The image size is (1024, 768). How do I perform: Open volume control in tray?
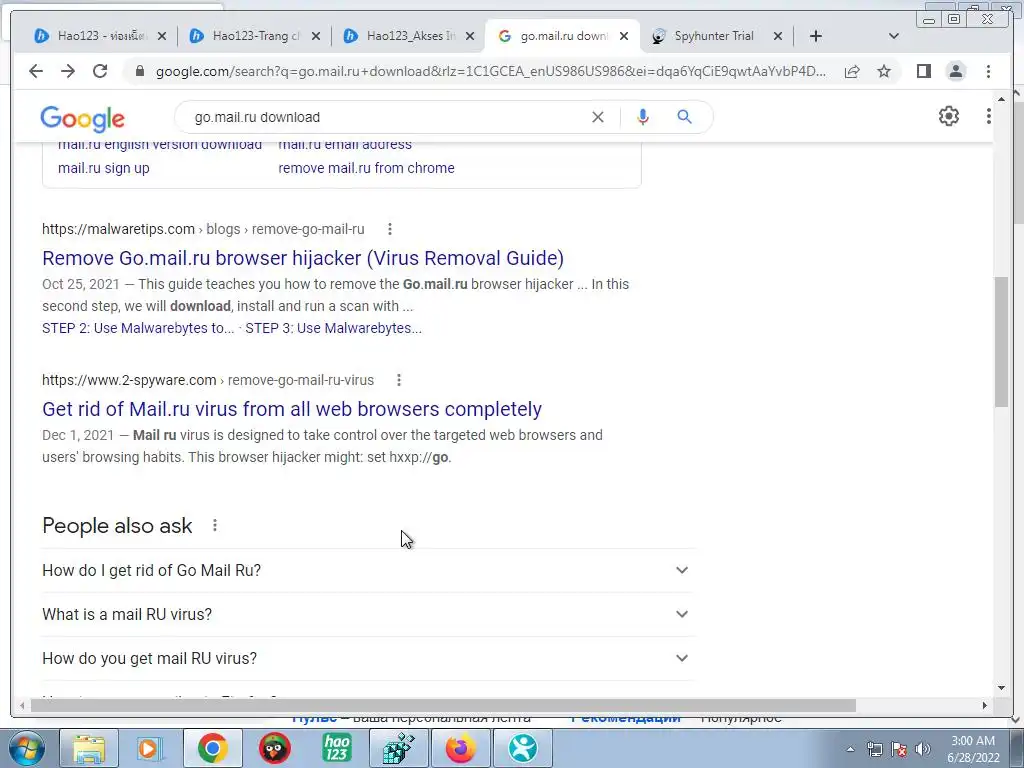[x=923, y=749]
